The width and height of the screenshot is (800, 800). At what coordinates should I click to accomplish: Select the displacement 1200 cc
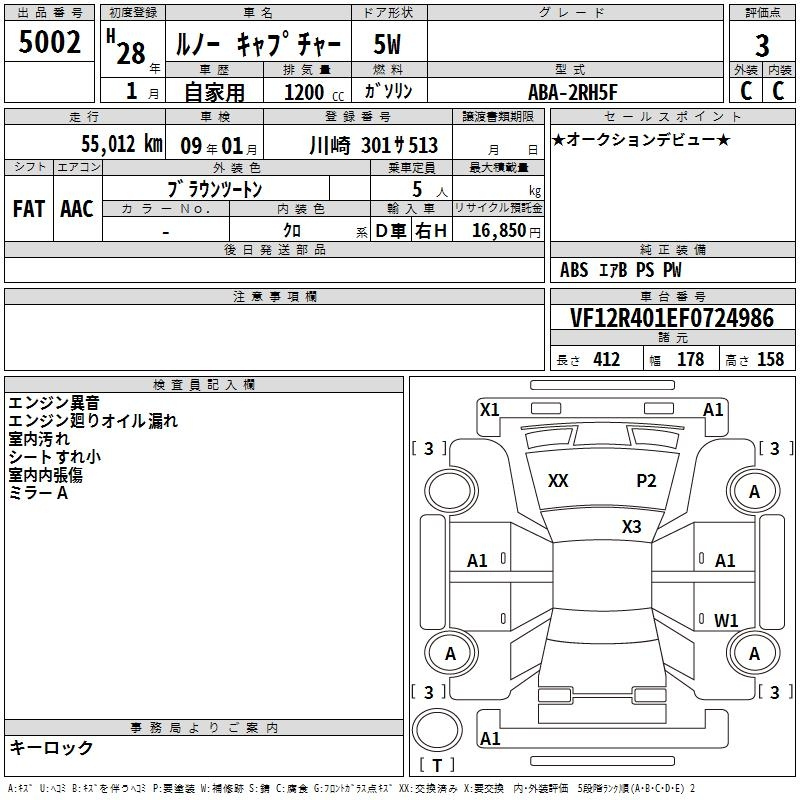click(314, 92)
